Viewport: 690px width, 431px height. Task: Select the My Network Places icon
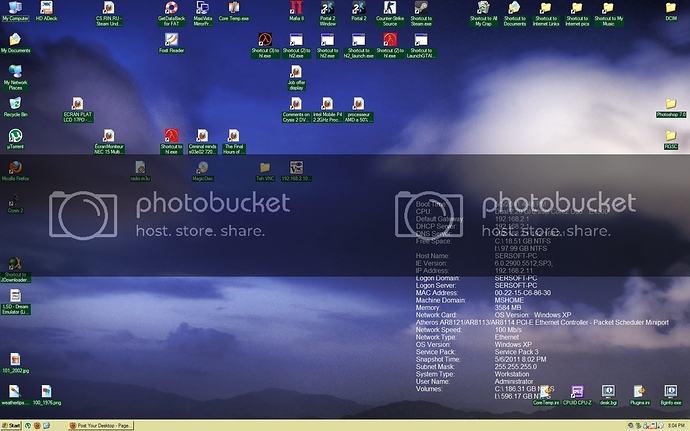(15, 73)
